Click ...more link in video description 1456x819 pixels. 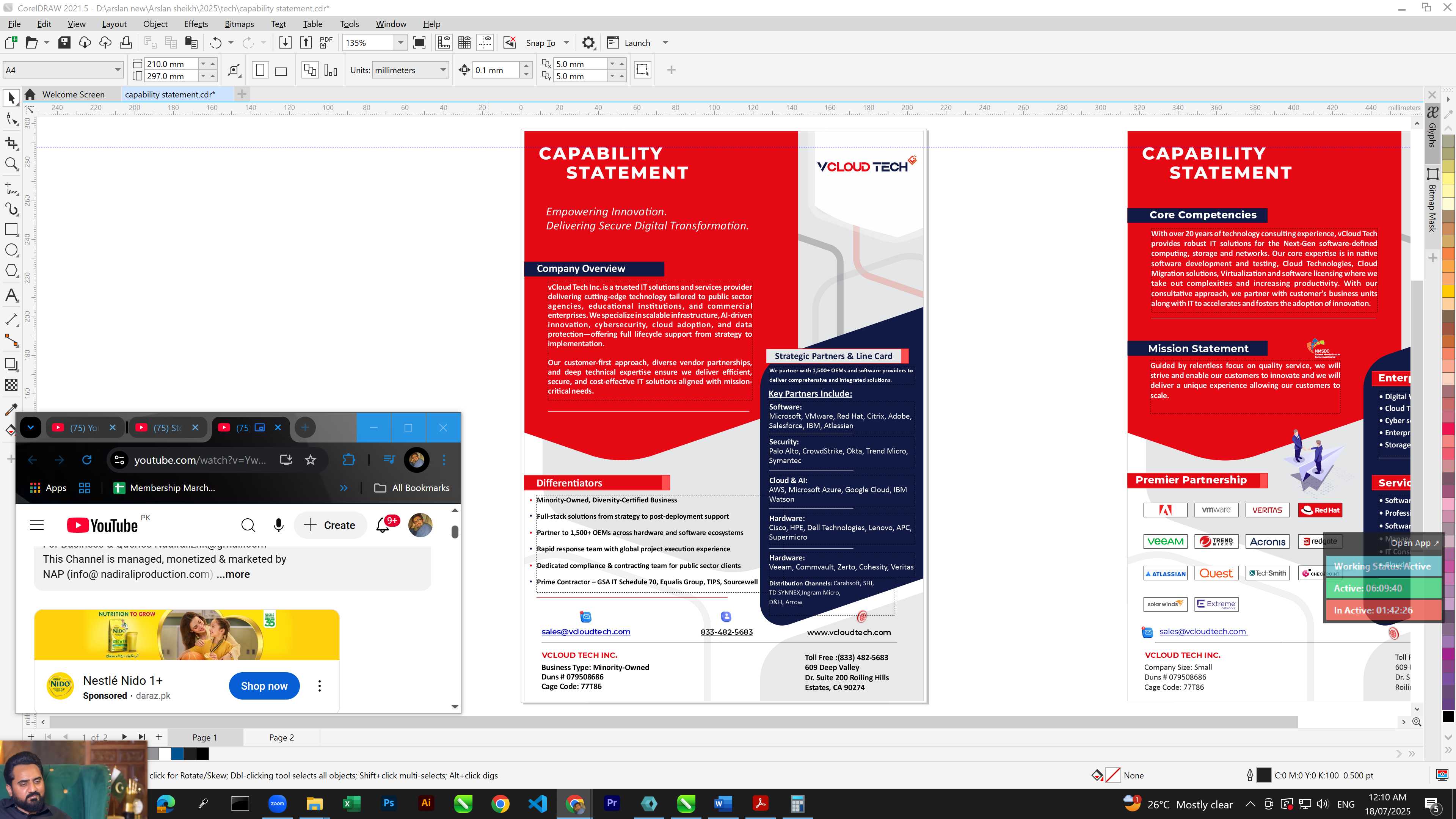coord(233,574)
